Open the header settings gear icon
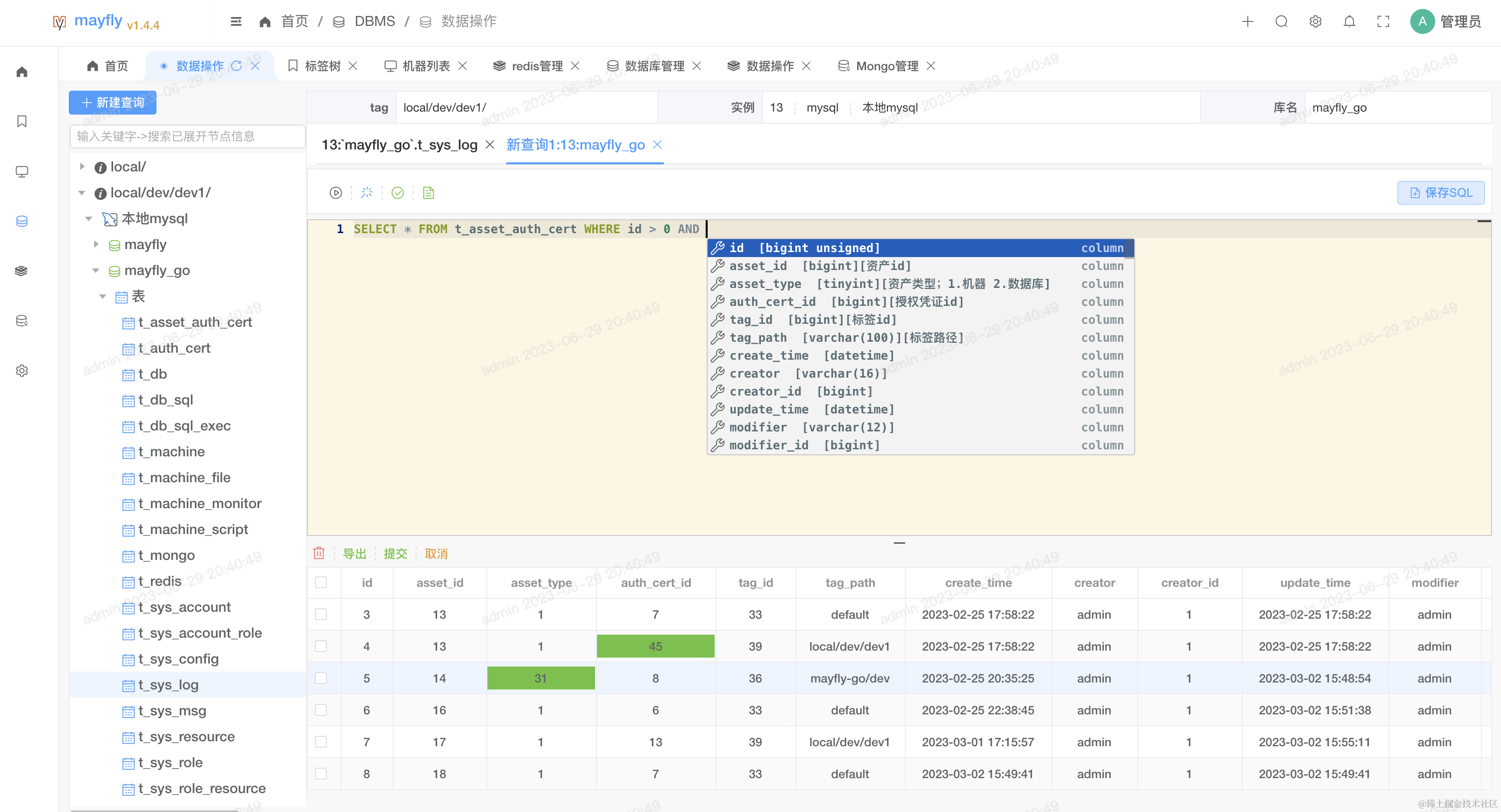This screenshot has width=1501, height=812. click(x=1315, y=21)
